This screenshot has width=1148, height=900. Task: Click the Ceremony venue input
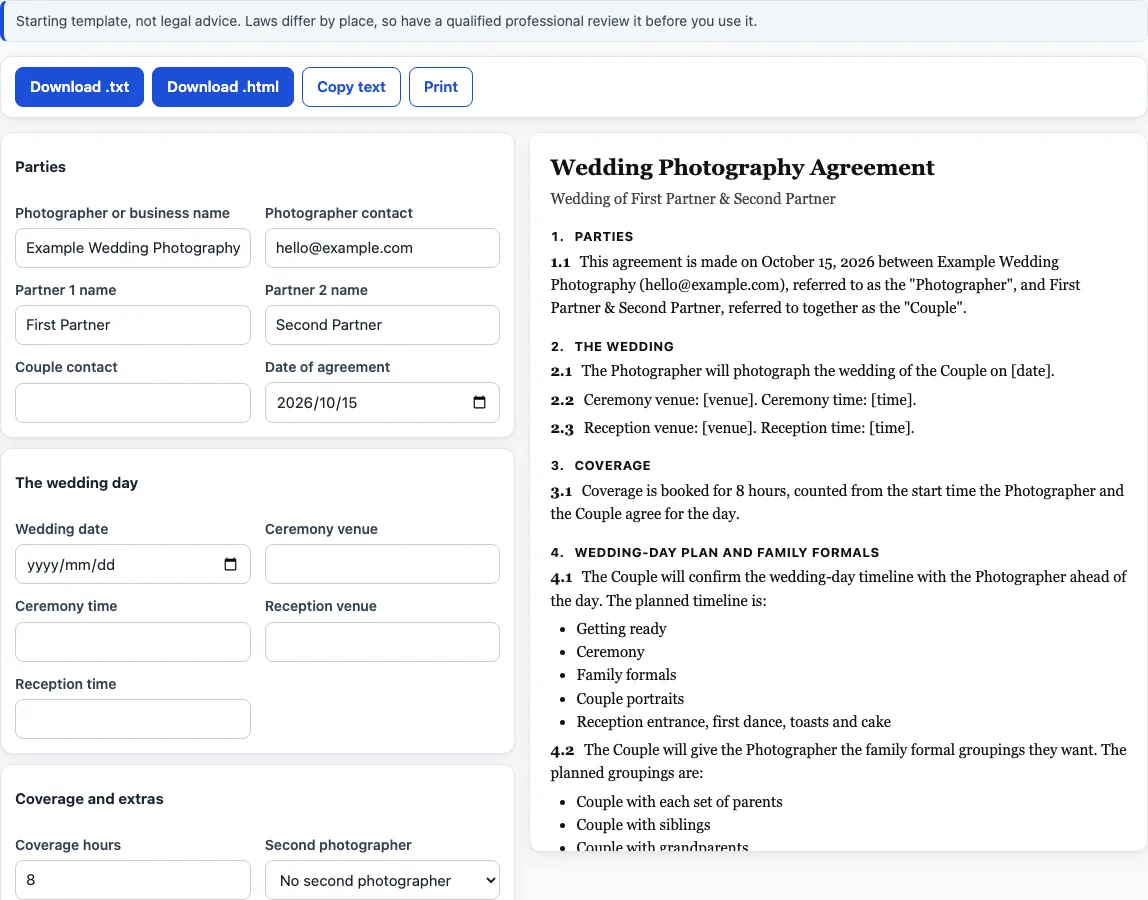coord(382,564)
